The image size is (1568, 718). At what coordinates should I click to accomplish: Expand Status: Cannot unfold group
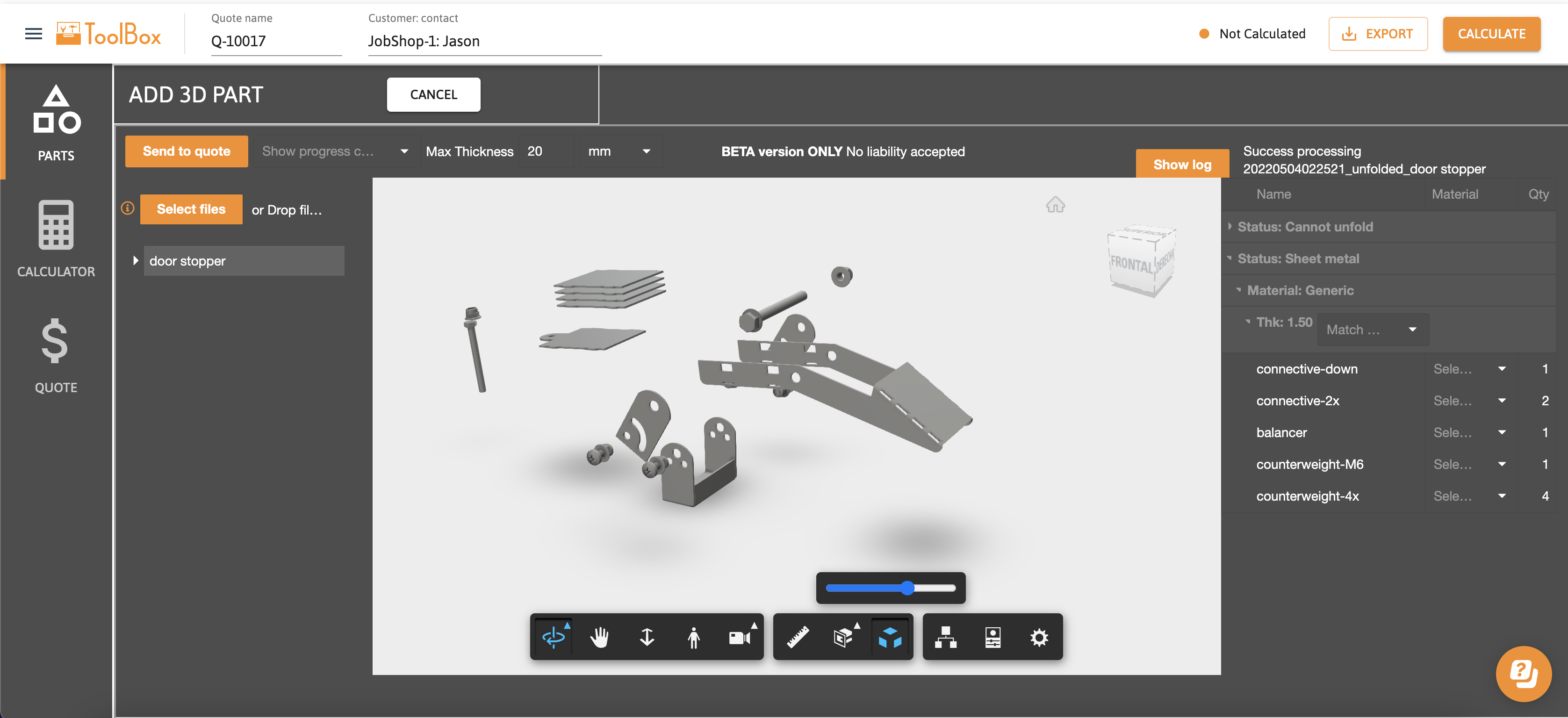1230,226
